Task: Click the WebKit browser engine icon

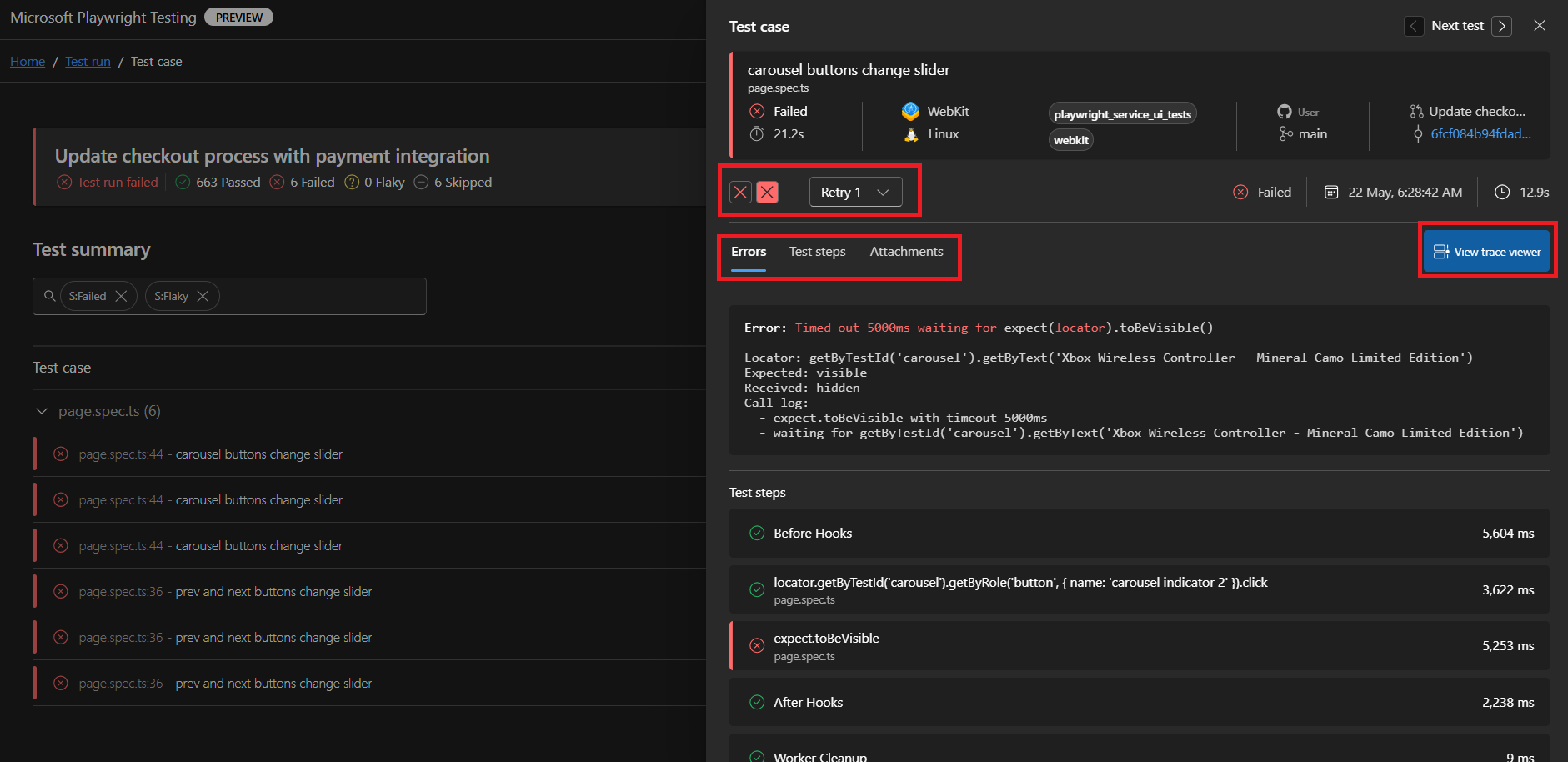Action: coord(910,110)
